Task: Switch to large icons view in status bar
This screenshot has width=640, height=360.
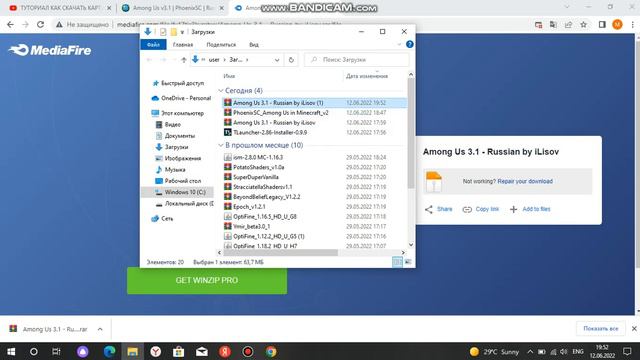Action: [408, 262]
